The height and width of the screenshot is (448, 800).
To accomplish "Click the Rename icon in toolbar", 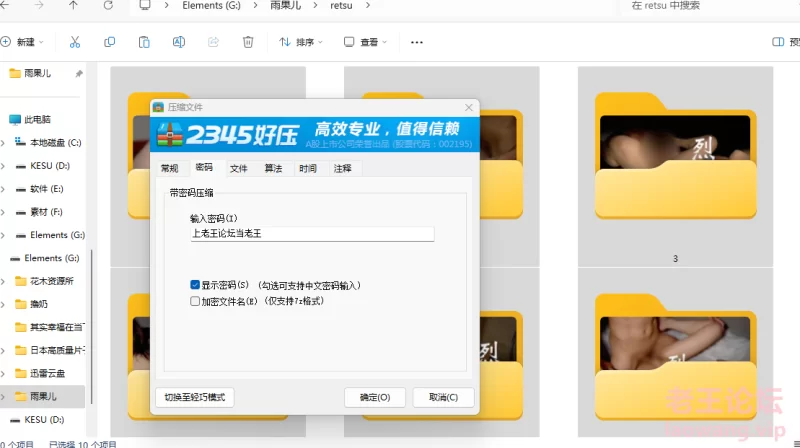I will coord(178,42).
